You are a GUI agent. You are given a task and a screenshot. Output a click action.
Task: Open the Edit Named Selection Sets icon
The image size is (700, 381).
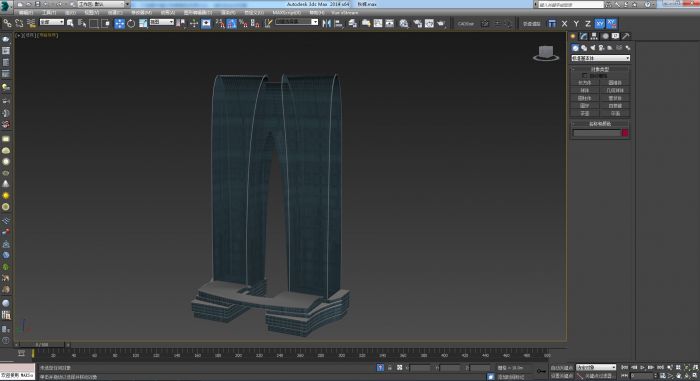pos(268,23)
